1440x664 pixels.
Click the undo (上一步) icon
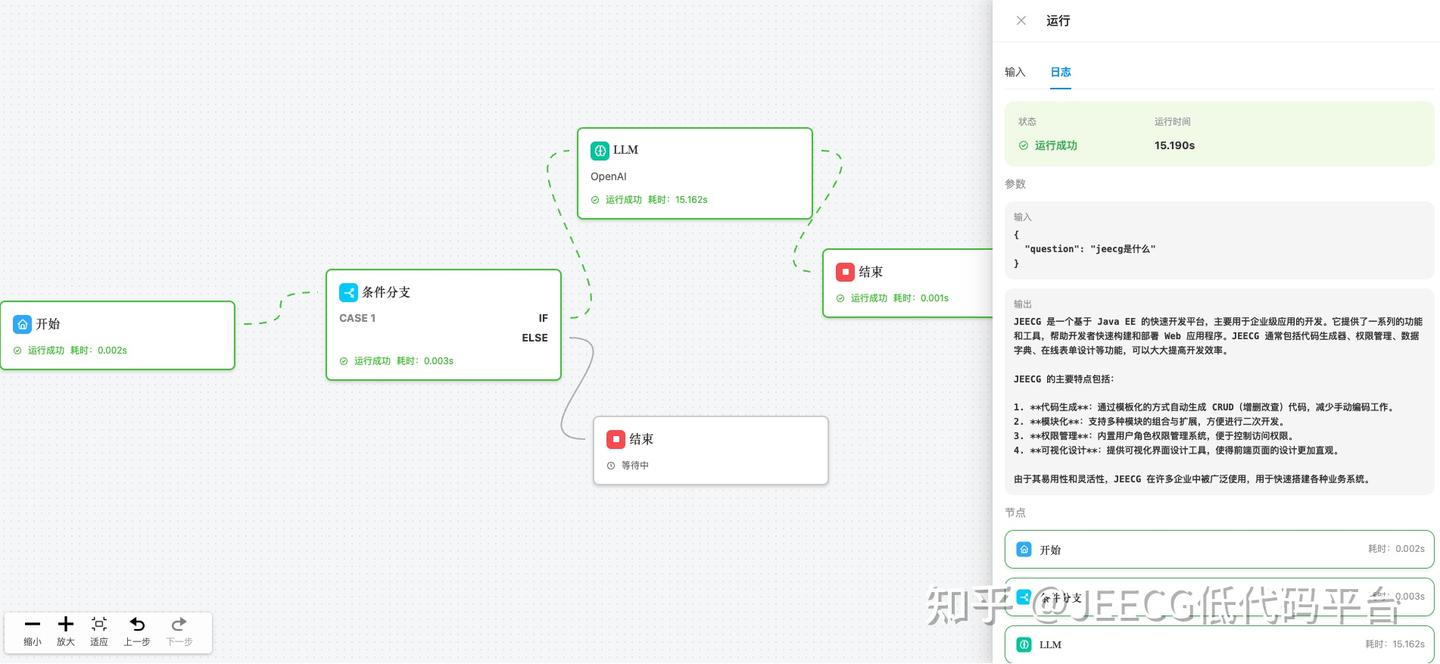tap(137, 624)
